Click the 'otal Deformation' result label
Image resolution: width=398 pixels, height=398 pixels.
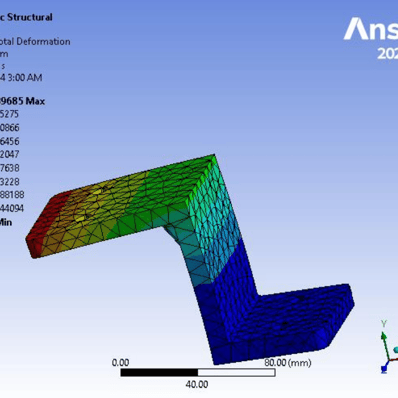[35, 42]
